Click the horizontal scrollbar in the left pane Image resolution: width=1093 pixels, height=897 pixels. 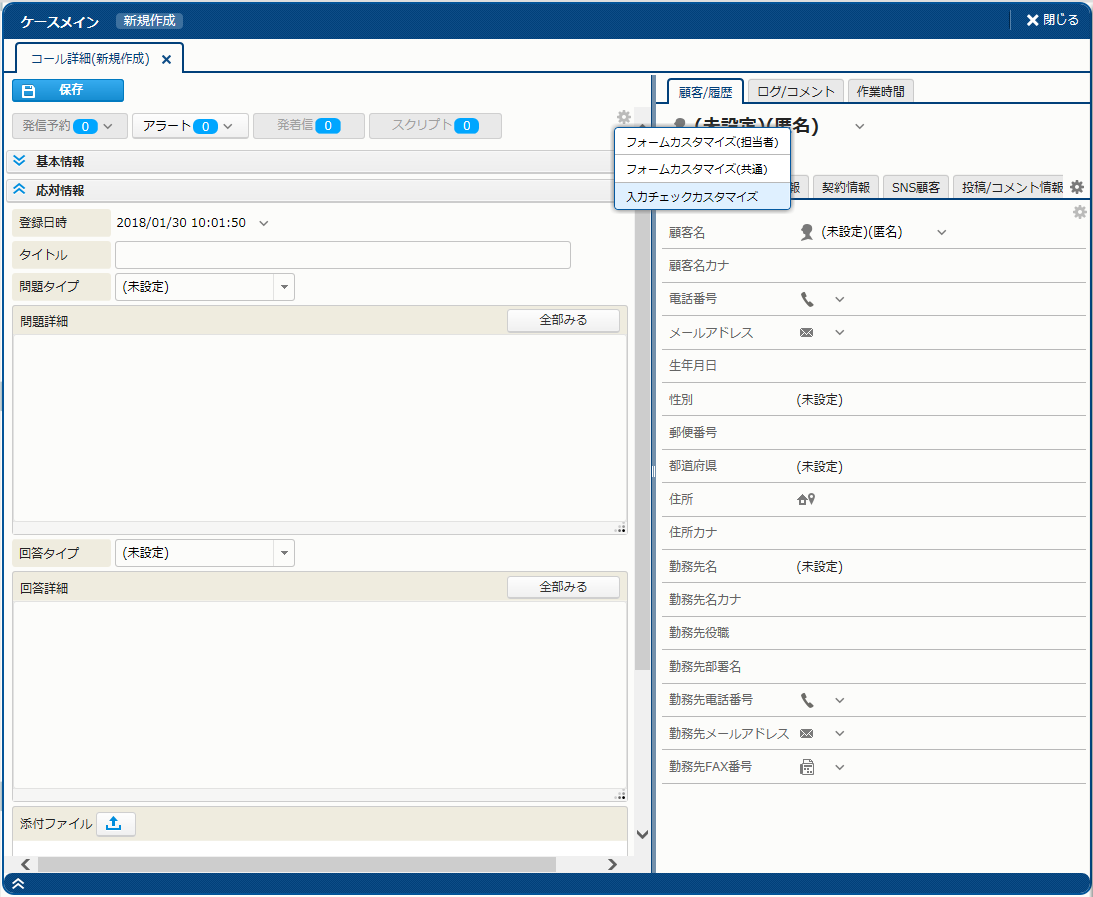point(296,864)
